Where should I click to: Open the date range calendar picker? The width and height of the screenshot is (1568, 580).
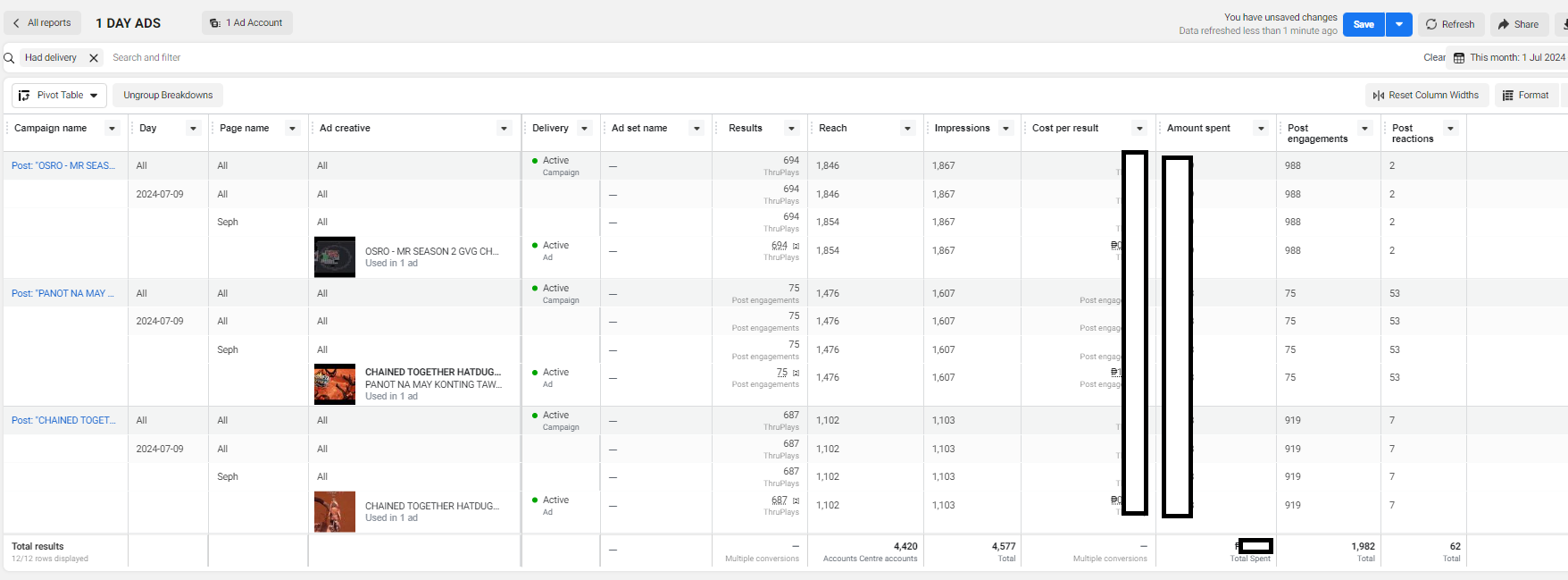[1459, 58]
